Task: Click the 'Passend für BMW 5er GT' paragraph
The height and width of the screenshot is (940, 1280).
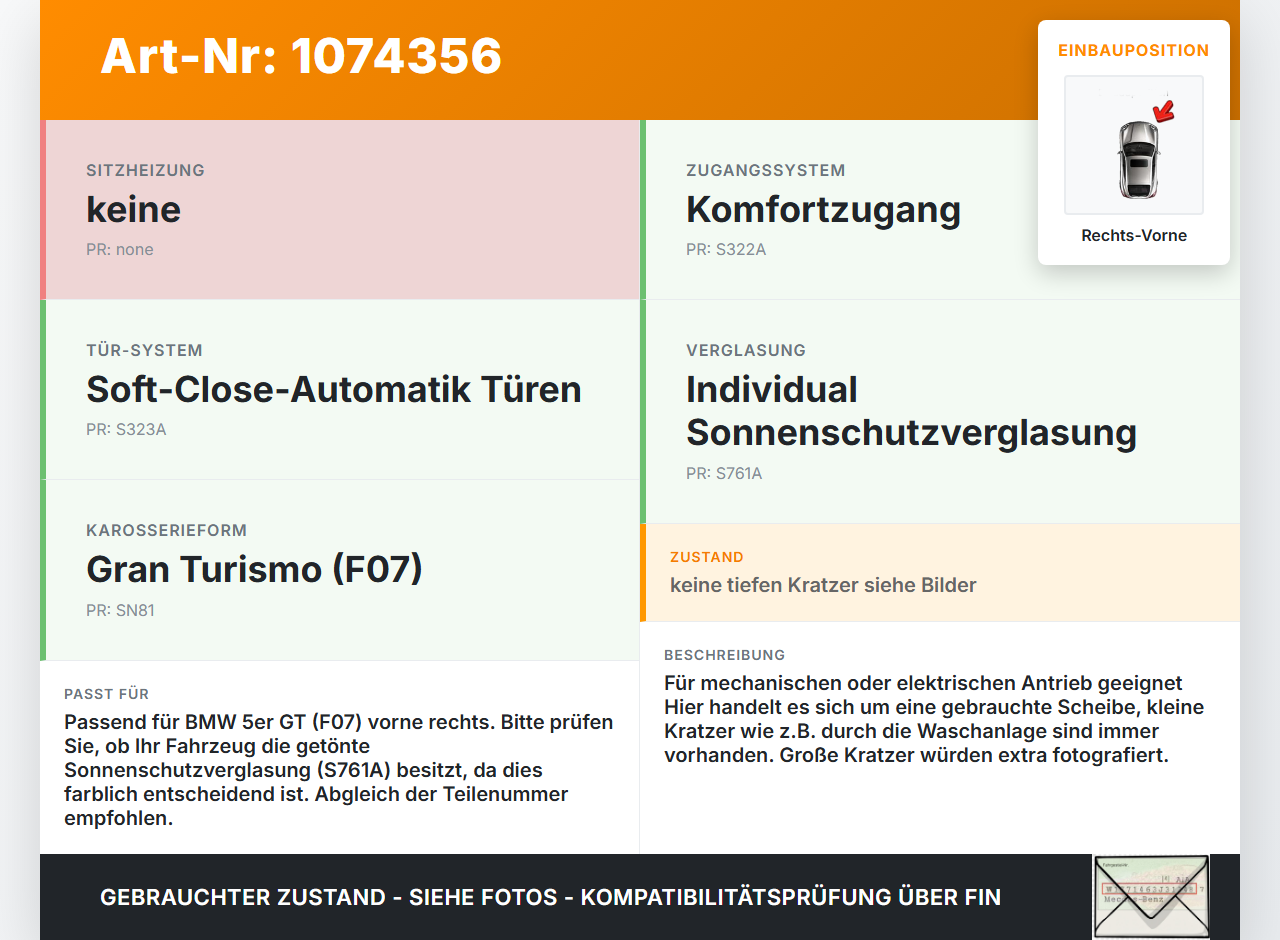Action: (x=339, y=770)
